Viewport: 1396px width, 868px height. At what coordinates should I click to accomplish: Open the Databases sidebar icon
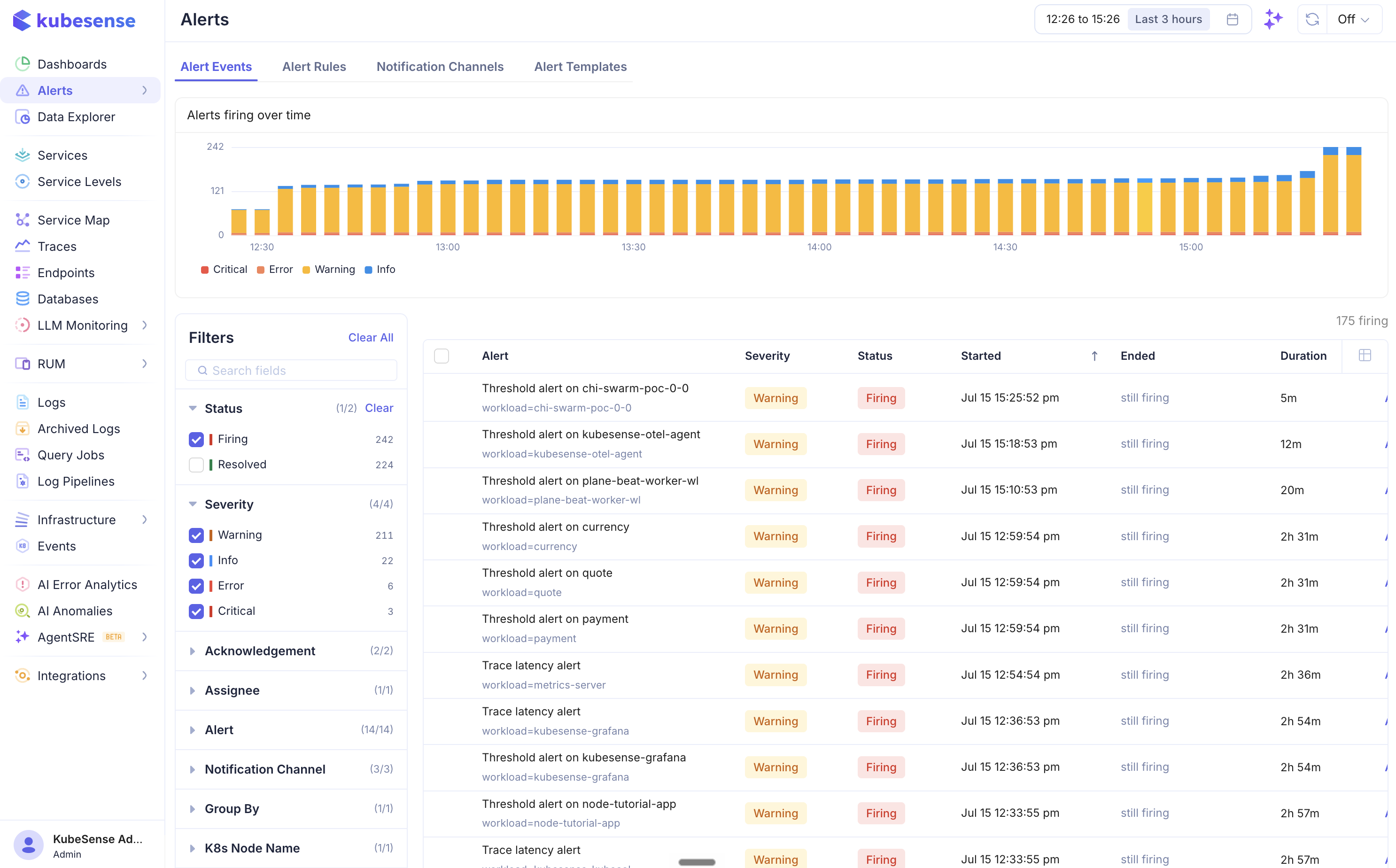(23, 299)
